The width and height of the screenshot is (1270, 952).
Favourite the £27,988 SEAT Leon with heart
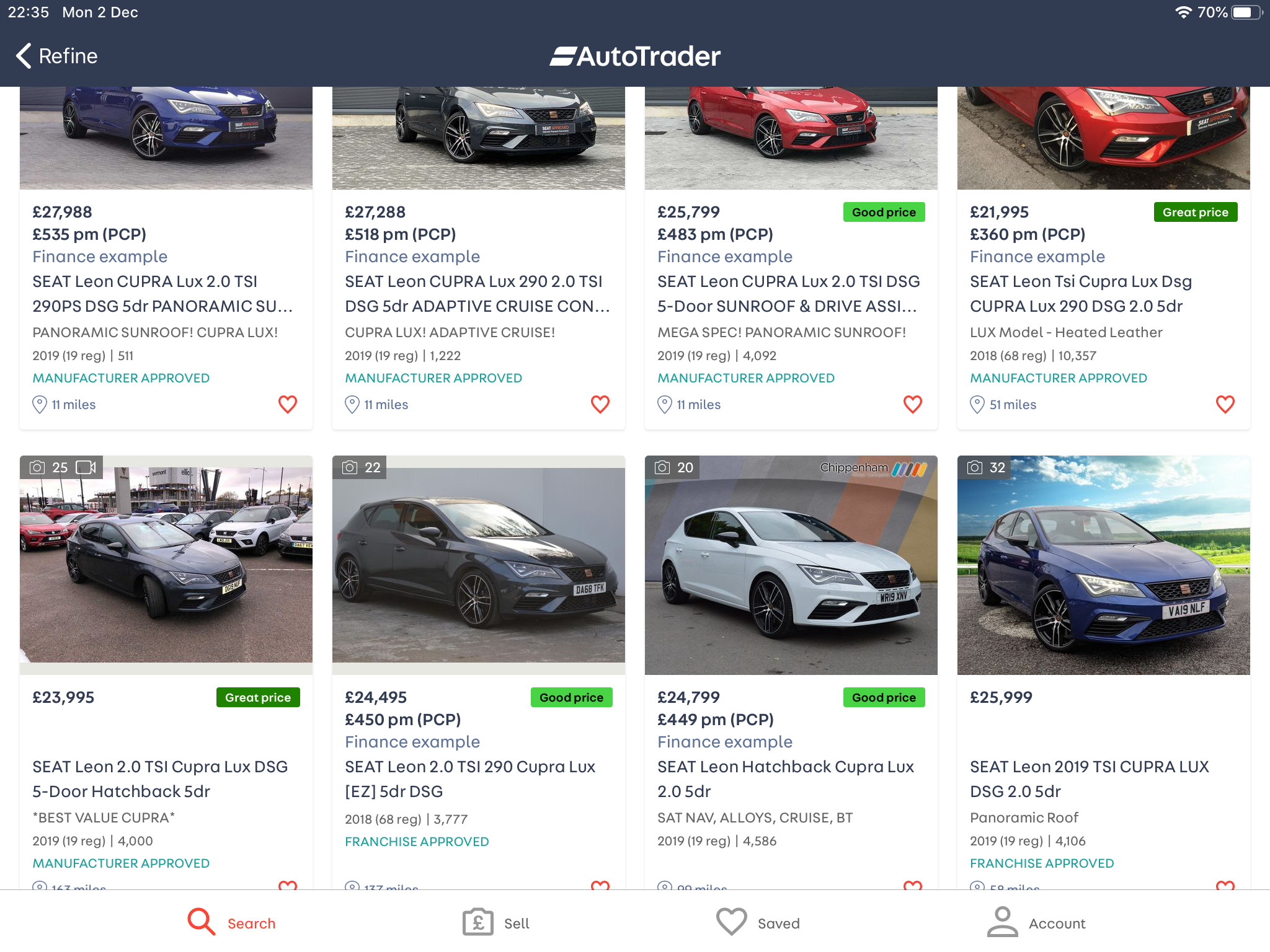(x=288, y=404)
